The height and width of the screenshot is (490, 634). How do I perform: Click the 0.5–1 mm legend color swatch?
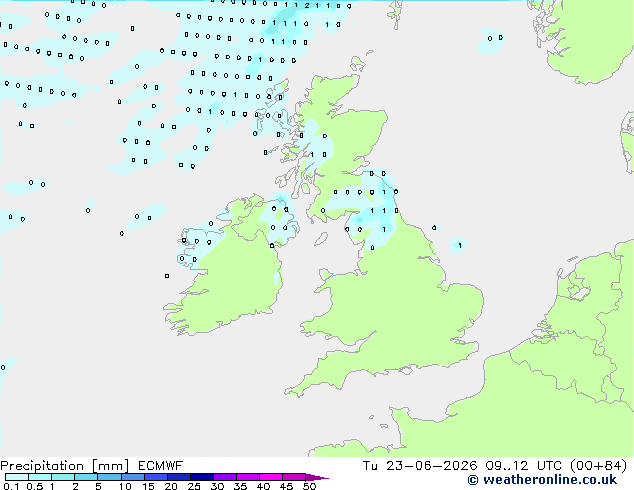tap(40, 477)
